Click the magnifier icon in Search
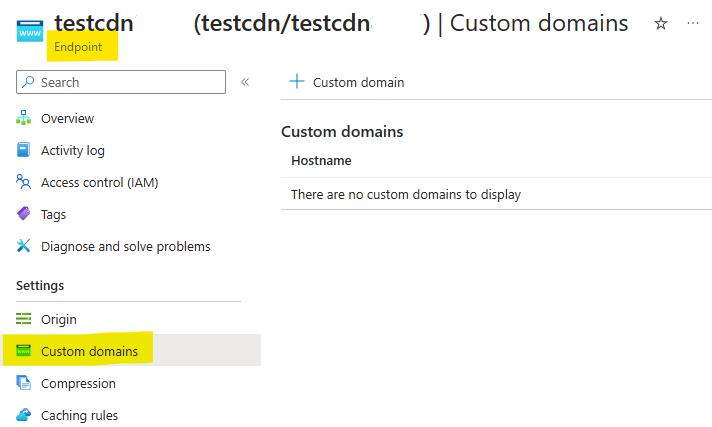The width and height of the screenshot is (712, 427). [28, 82]
